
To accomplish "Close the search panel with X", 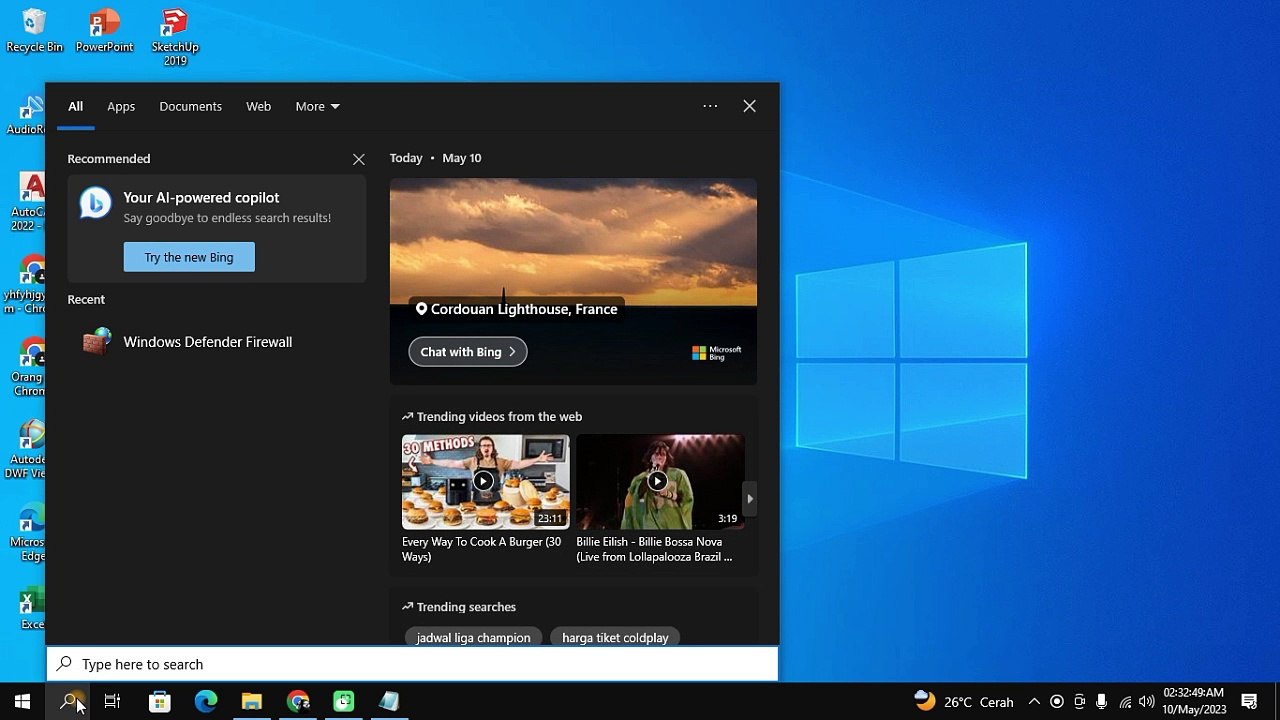I will [749, 106].
